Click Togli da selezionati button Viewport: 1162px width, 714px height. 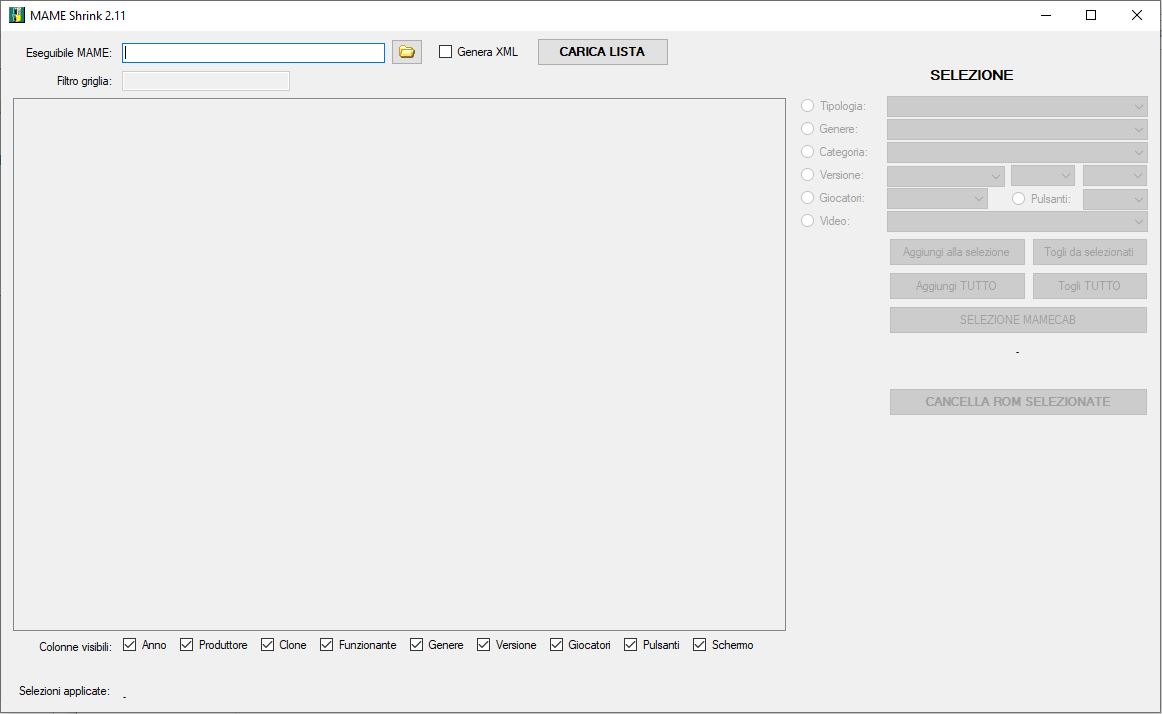point(1089,252)
